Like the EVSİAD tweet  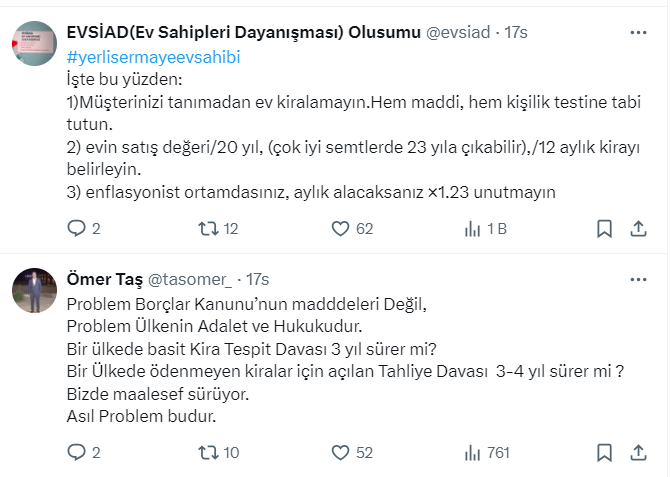click(340, 229)
